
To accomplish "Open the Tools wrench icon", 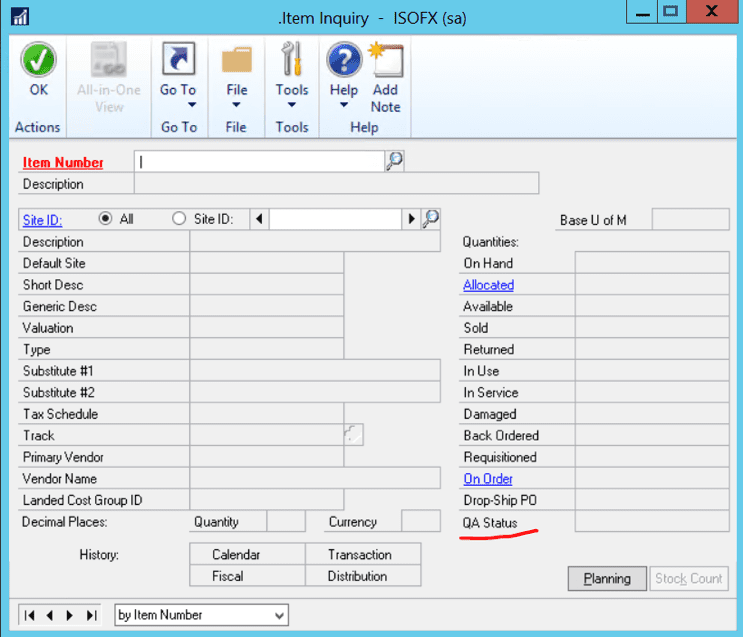I will [292, 63].
